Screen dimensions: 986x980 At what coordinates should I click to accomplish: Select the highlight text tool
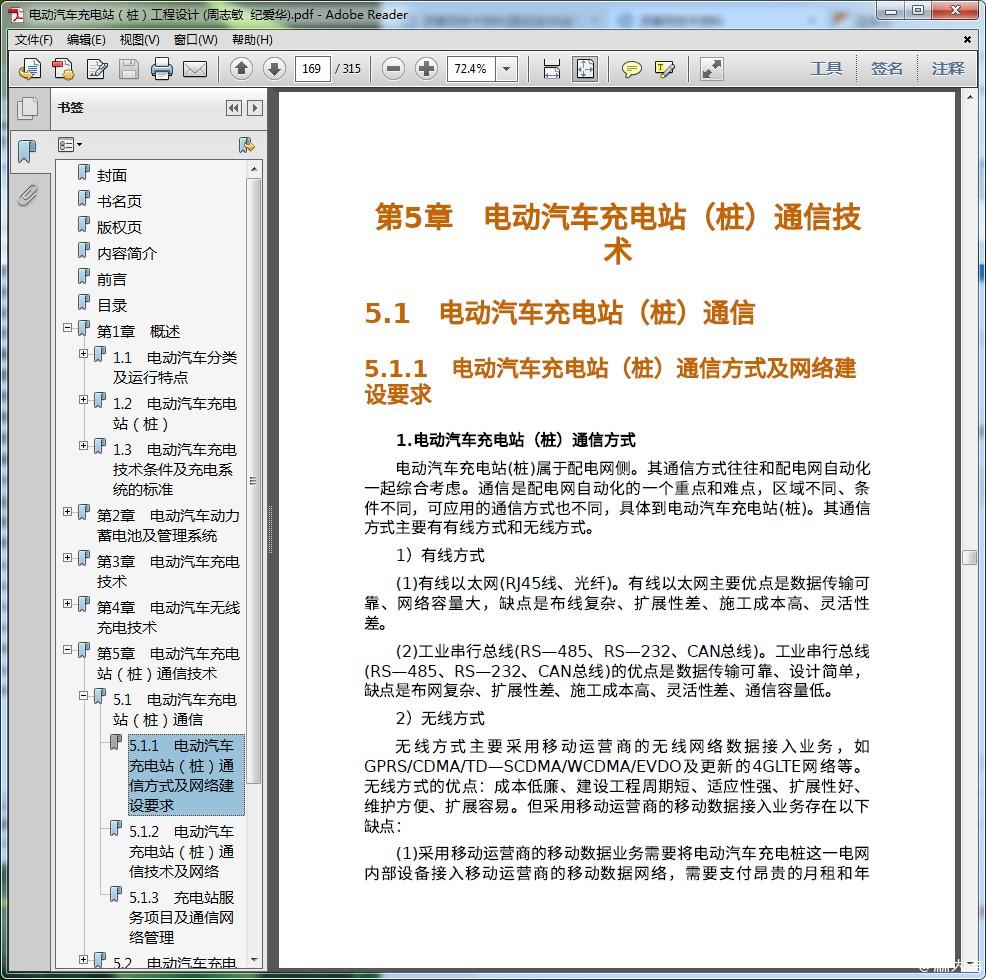664,69
